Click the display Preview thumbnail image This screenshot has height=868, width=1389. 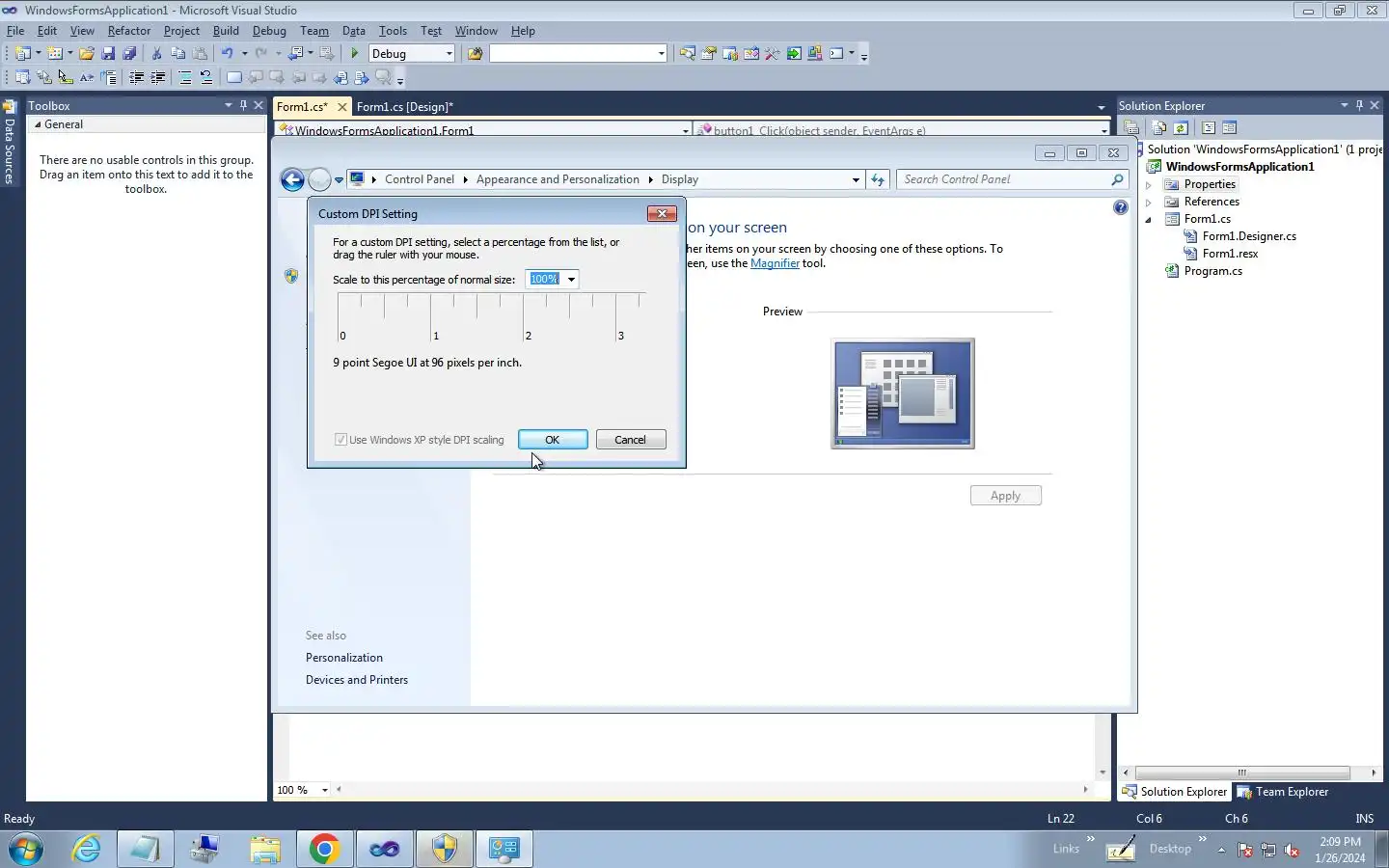[903, 393]
